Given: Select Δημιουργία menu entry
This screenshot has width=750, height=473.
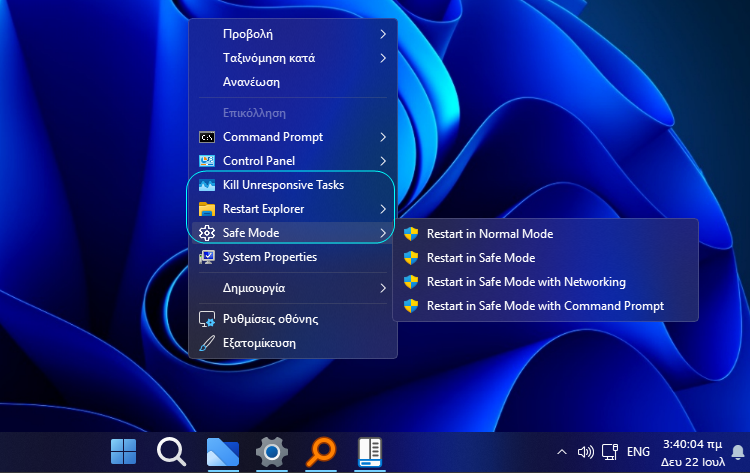Looking at the screenshot, I should (x=293, y=288).
